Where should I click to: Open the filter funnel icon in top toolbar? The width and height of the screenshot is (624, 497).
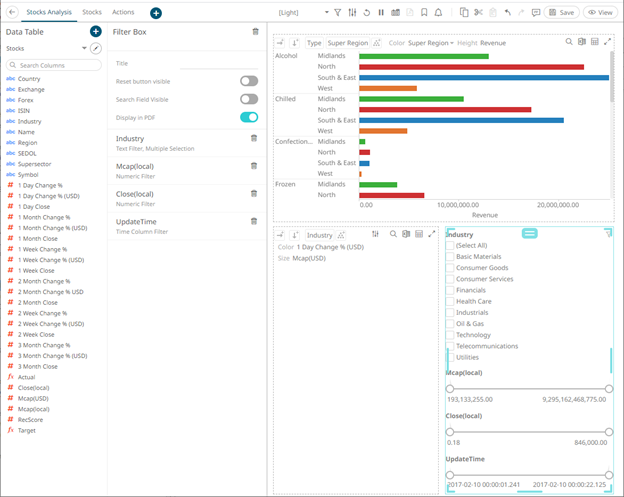pyautogui.click(x=337, y=12)
